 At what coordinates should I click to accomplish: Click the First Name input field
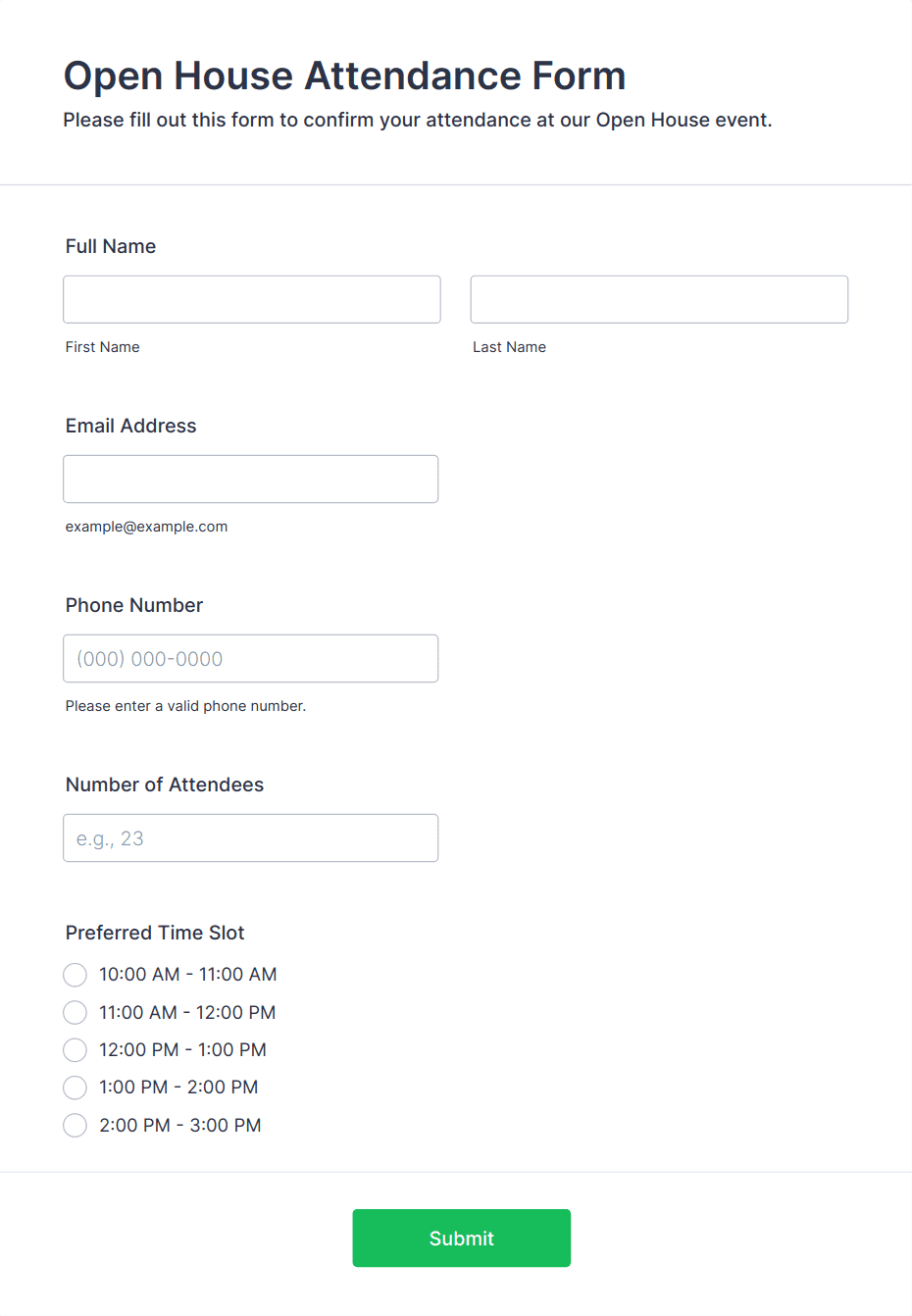(252, 299)
